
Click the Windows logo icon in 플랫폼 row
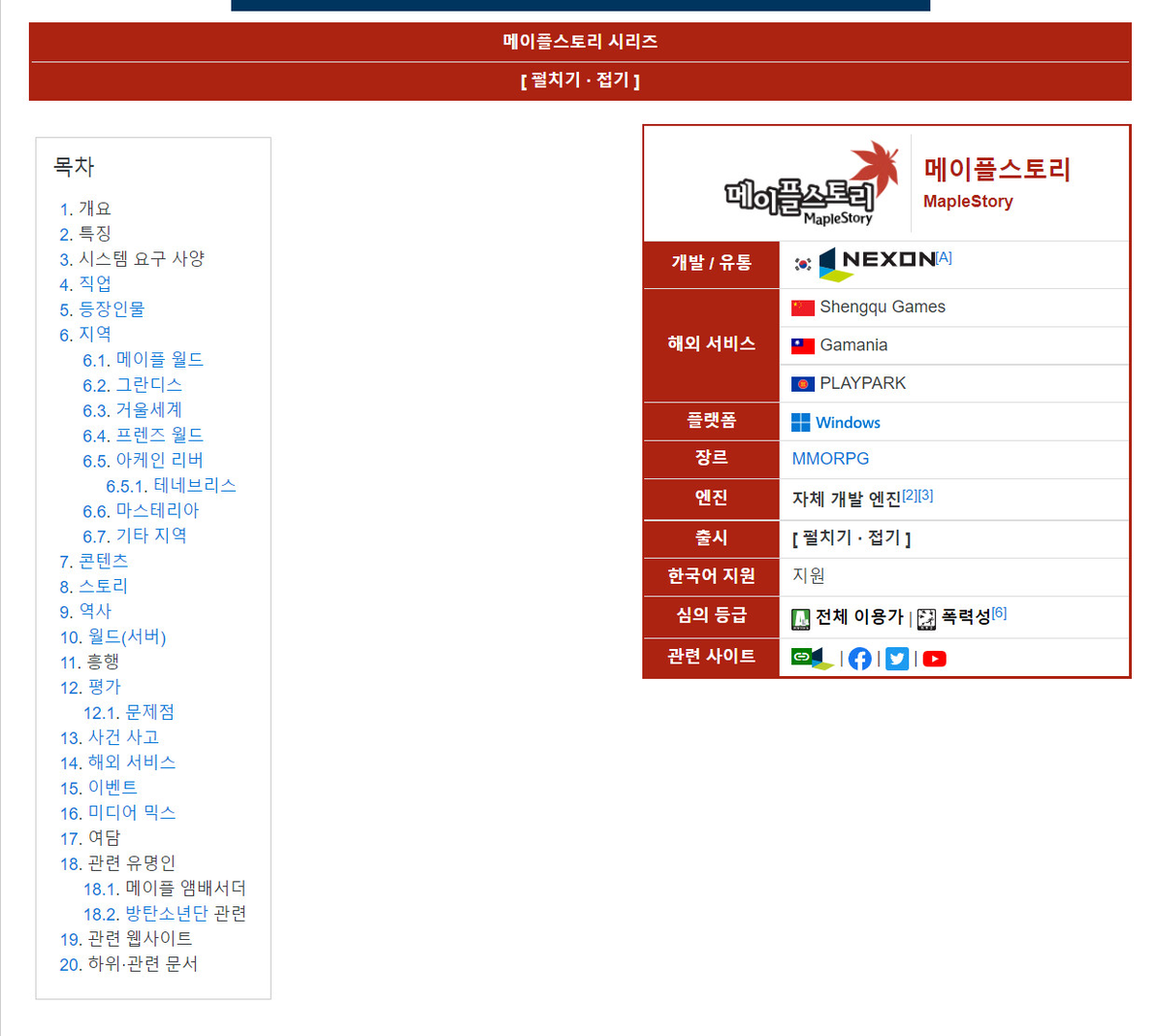click(x=801, y=423)
